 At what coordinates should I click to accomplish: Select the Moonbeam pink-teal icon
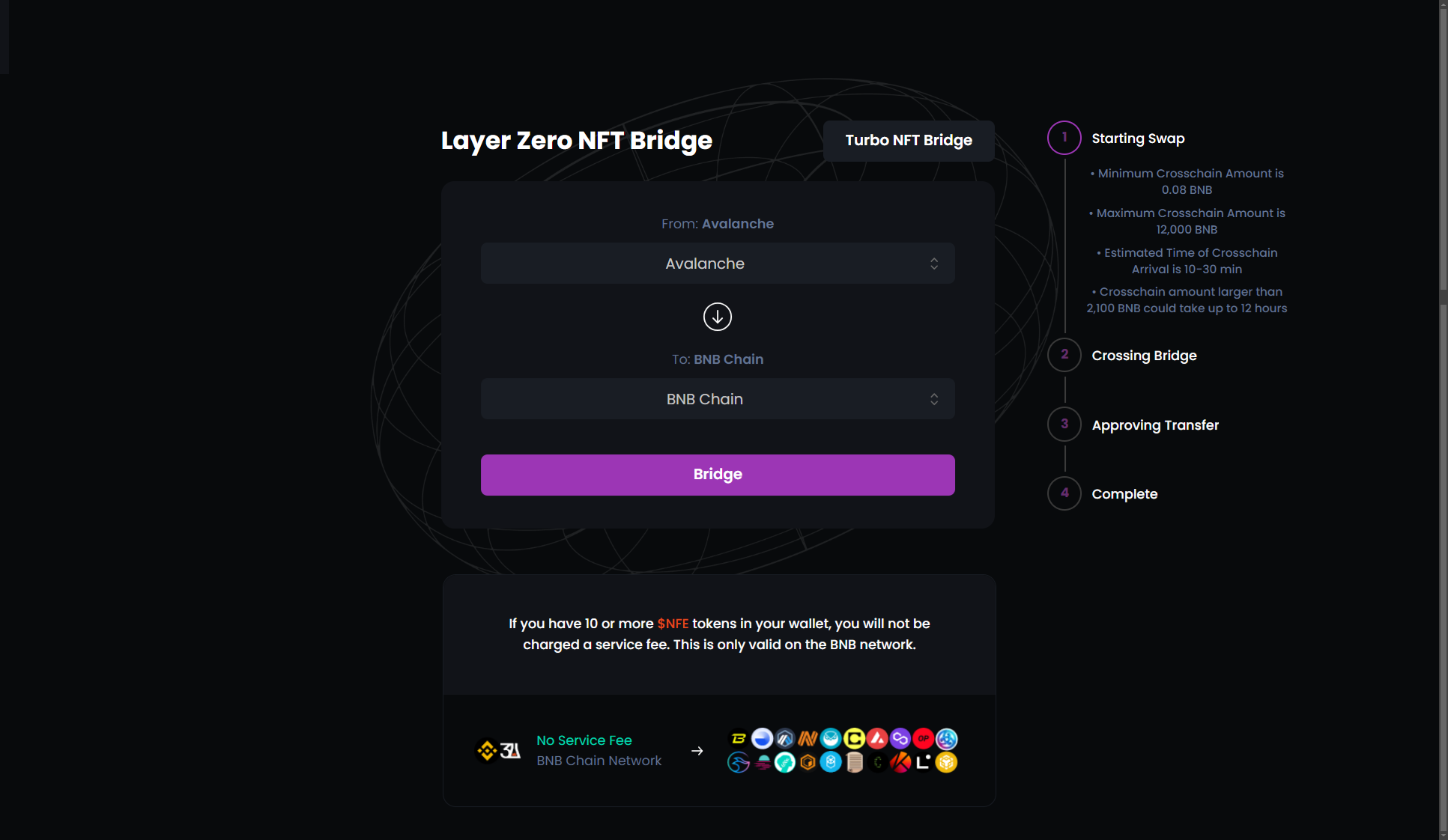pos(762,762)
